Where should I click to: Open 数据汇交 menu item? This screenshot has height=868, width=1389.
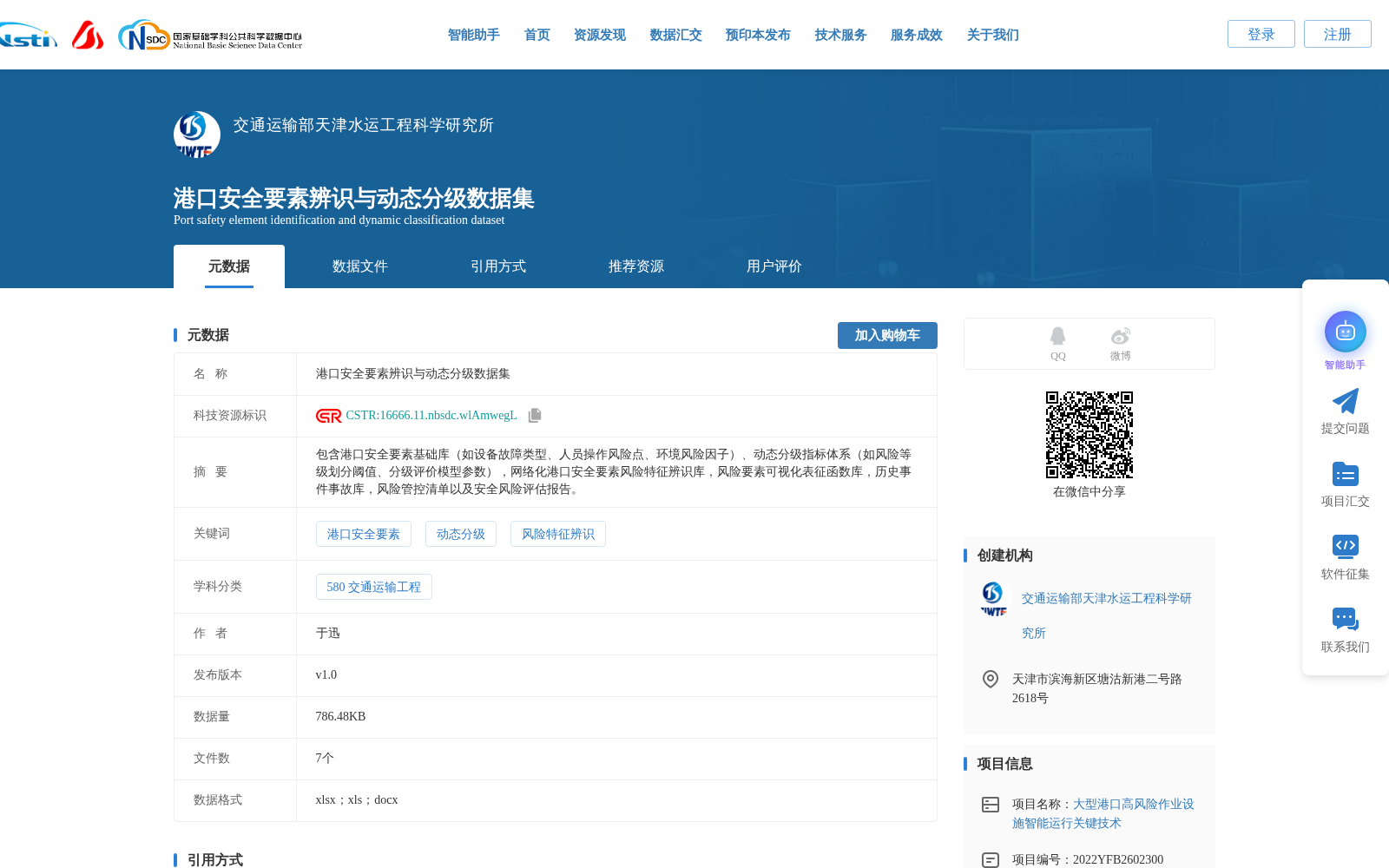676,35
